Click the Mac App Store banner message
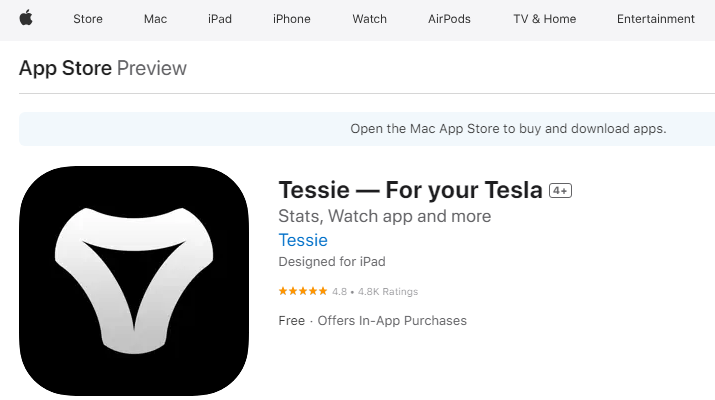 coord(508,129)
